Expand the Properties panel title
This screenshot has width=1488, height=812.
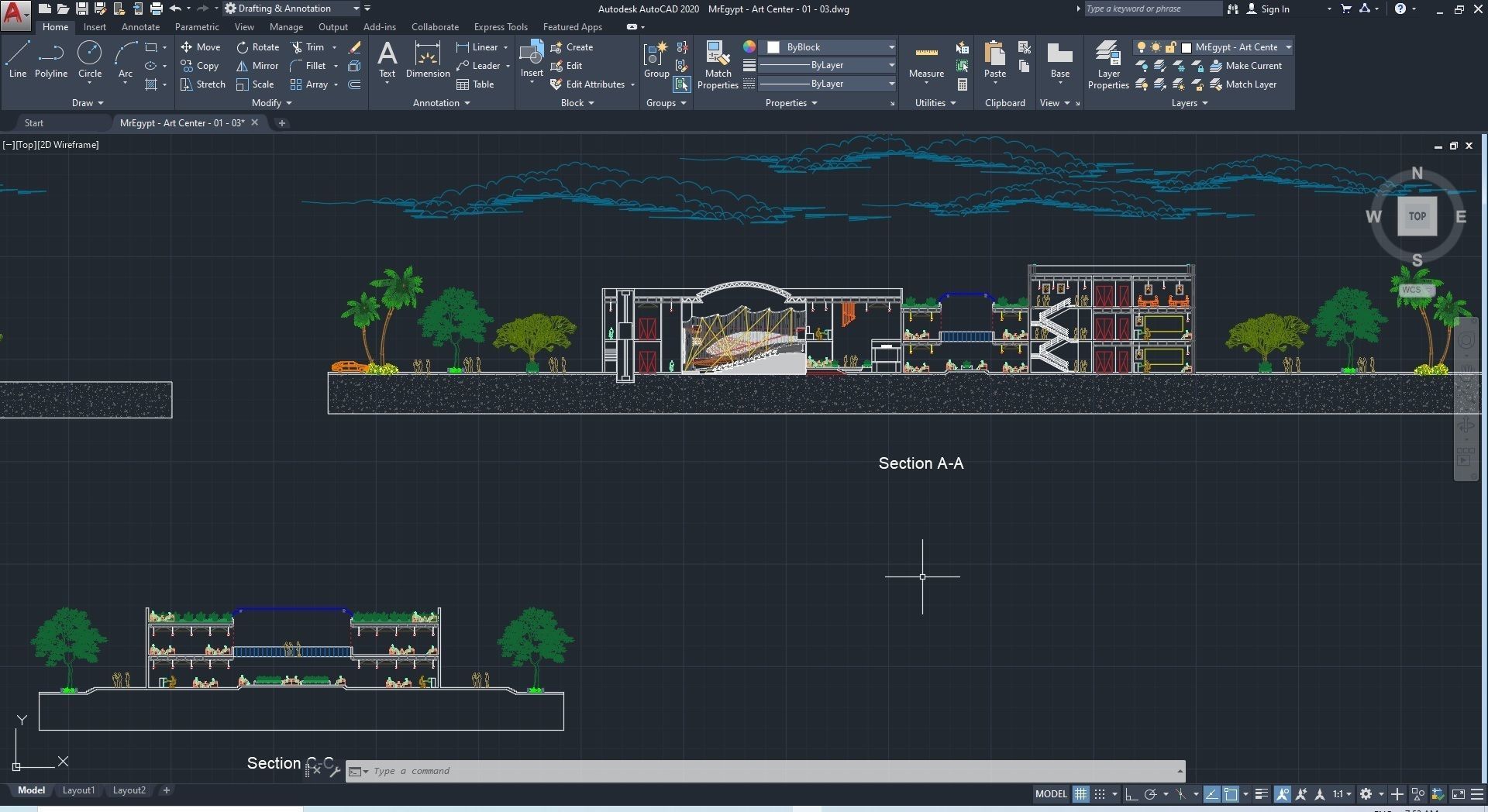click(x=791, y=103)
